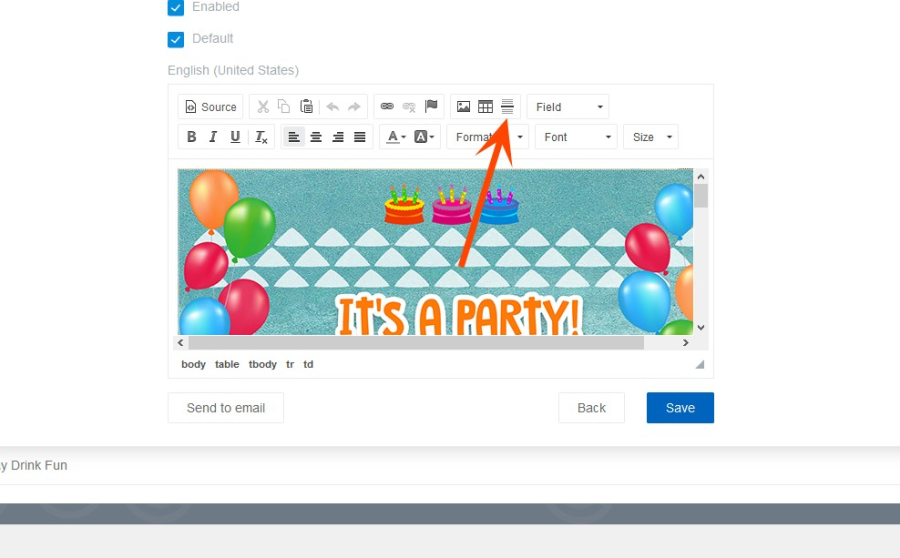The image size is (900, 558).
Task: Save the email template
Action: [x=680, y=408]
